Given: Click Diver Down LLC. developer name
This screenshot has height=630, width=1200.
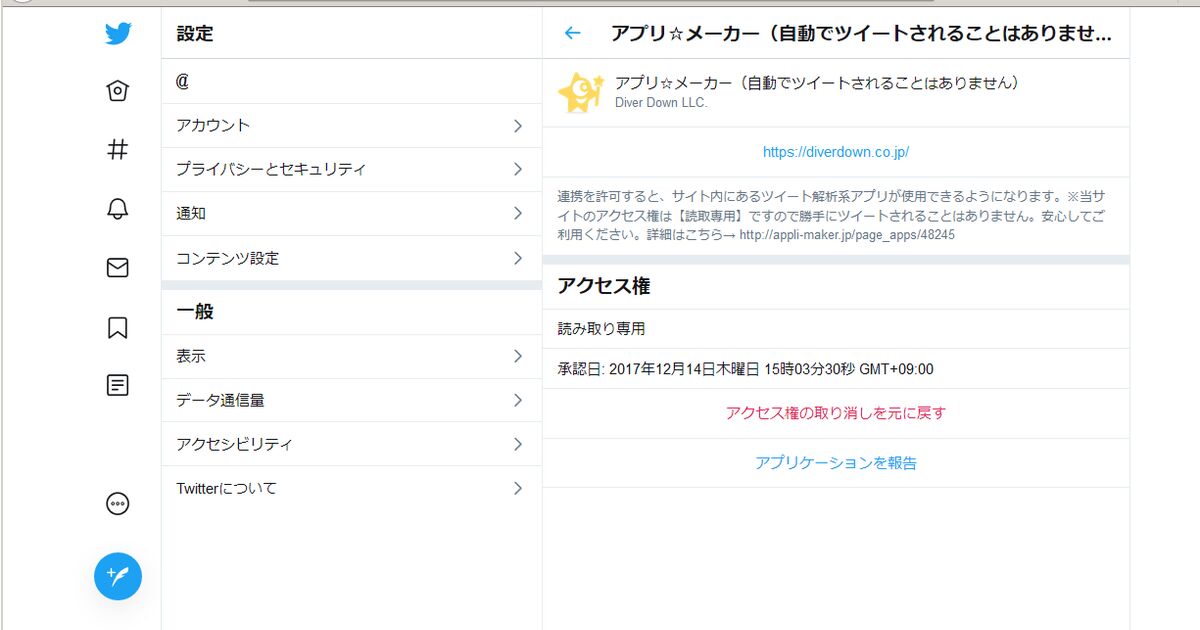Looking at the screenshot, I should pyautogui.click(x=661, y=102).
